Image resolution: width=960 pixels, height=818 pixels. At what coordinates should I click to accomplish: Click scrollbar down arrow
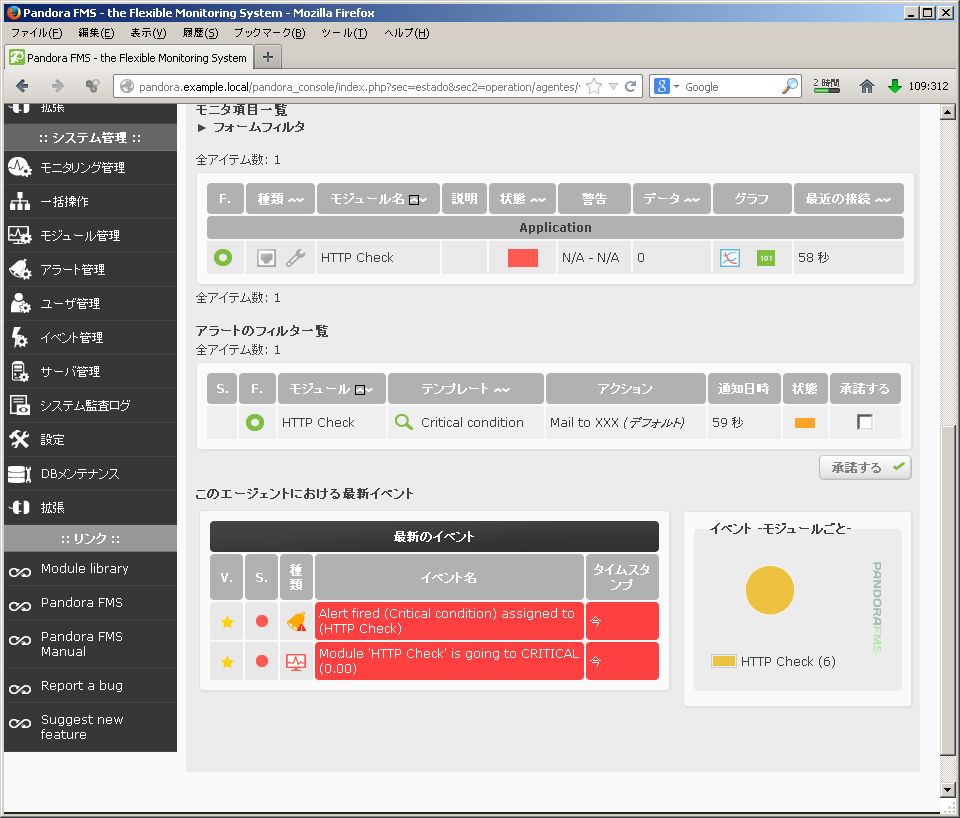[947, 789]
